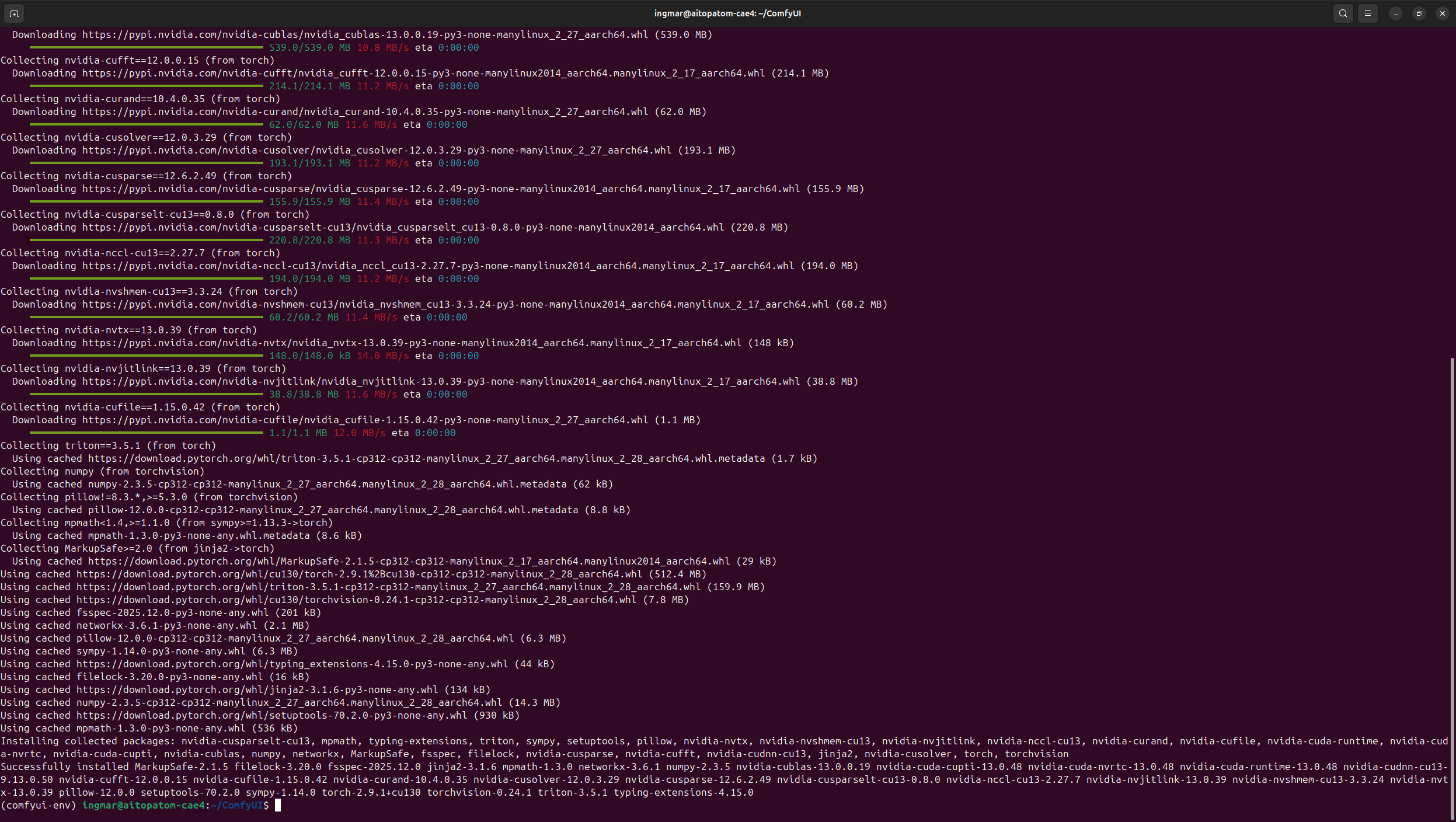This screenshot has height=822, width=1456.
Task: Click the cached torchvision-0.24.1 wheel URL
Action: pos(356,600)
